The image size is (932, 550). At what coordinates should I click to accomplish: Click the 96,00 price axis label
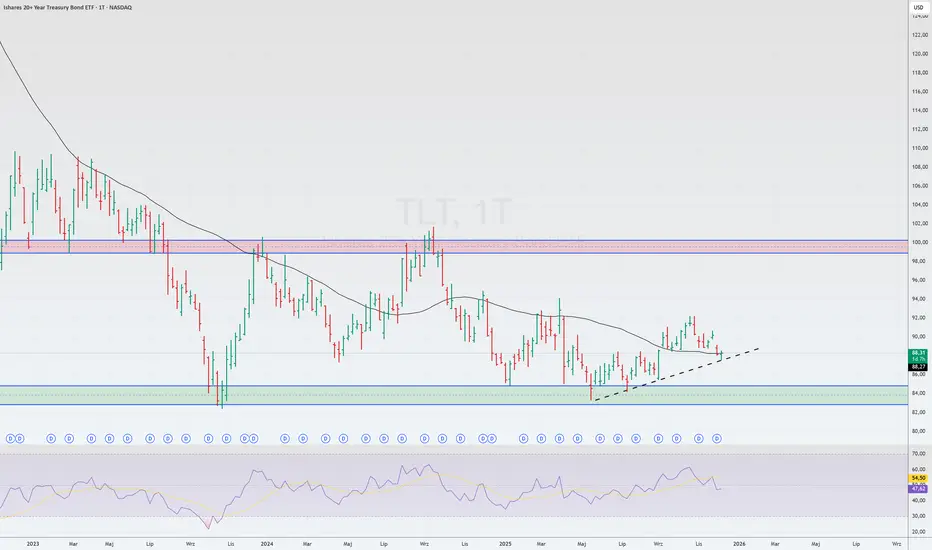point(920,280)
